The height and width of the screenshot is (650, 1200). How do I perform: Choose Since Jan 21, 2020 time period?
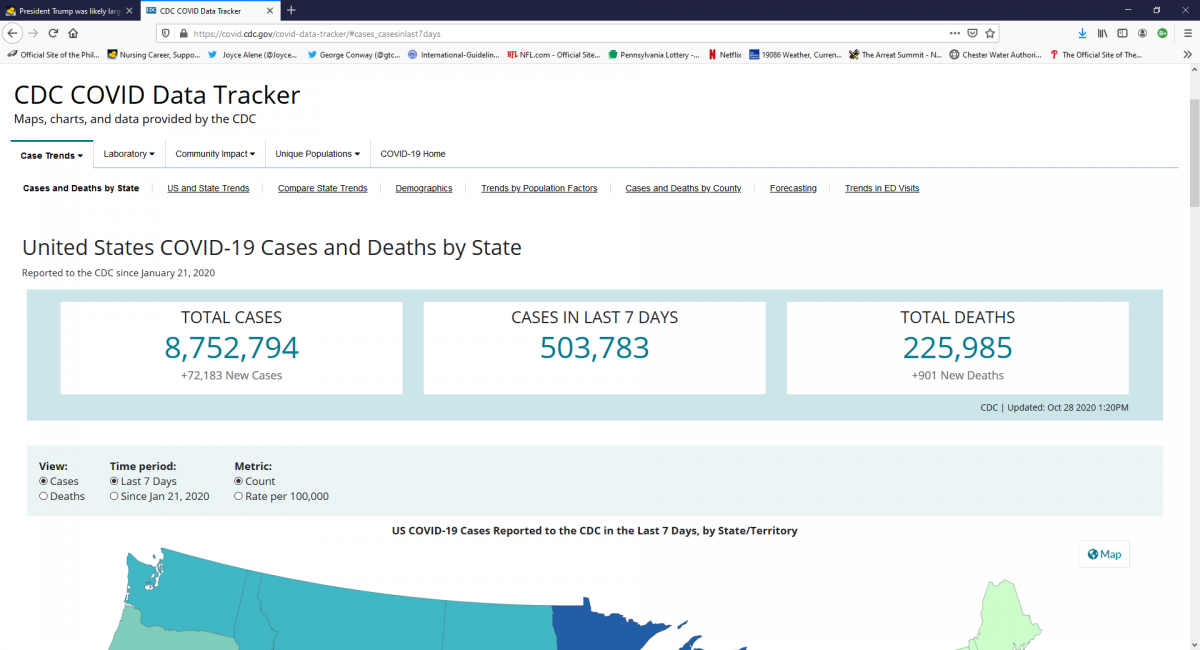(x=114, y=496)
